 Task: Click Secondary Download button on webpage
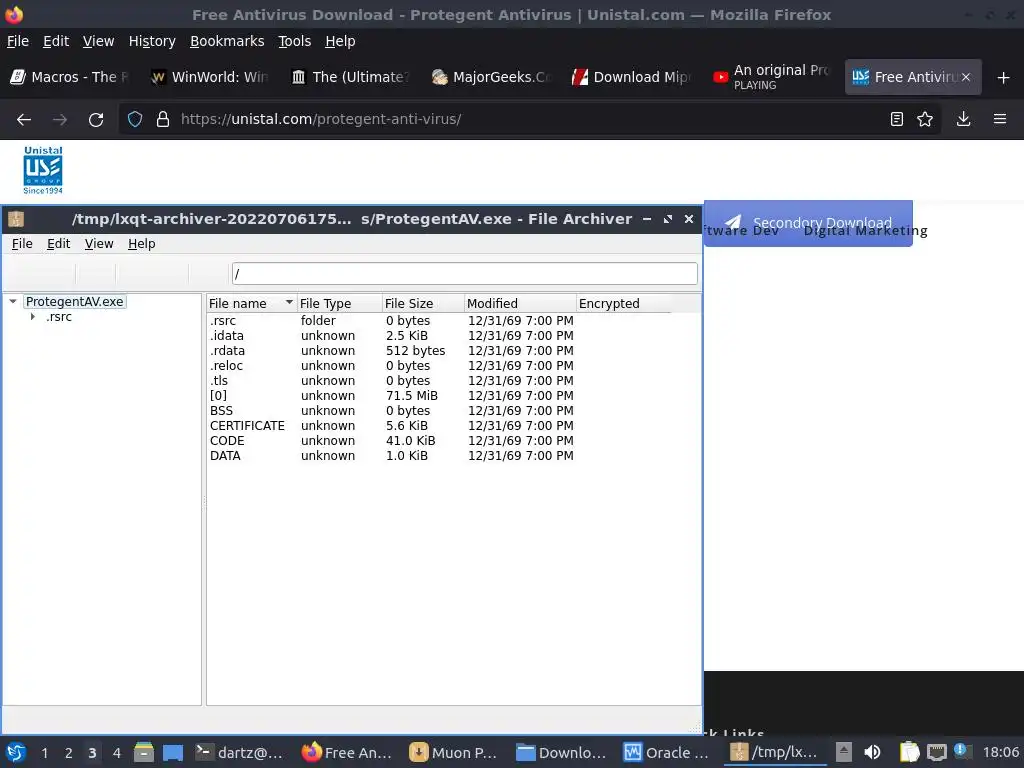click(808, 223)
